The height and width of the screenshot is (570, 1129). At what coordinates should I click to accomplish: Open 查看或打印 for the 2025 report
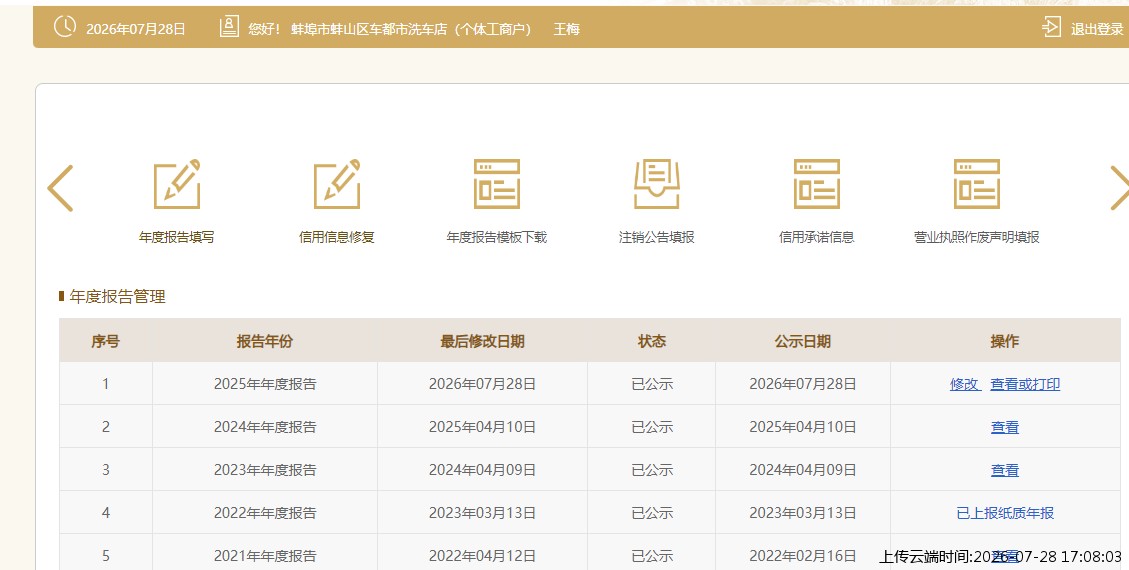(1025, 384)
